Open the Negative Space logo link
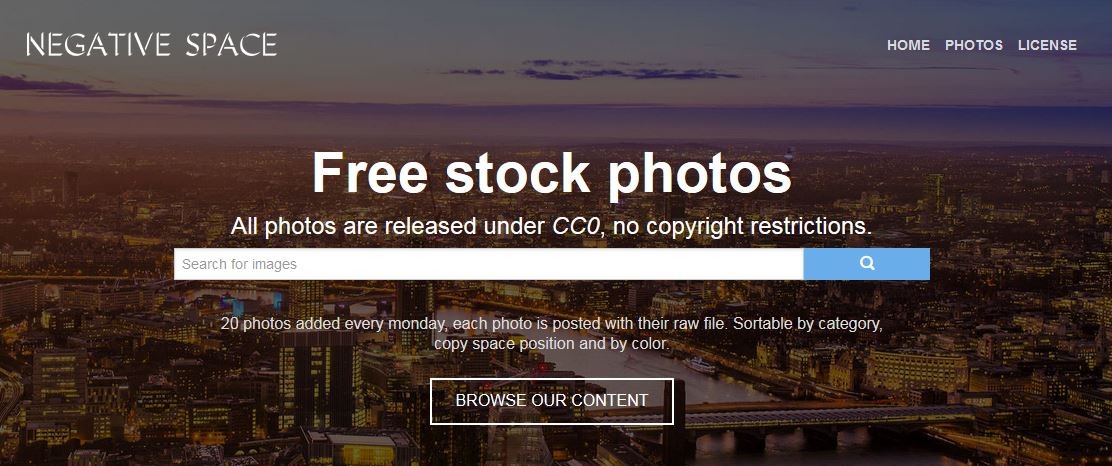The width and height of the screenshot is (1112, 466). click(x=152, y=45)
